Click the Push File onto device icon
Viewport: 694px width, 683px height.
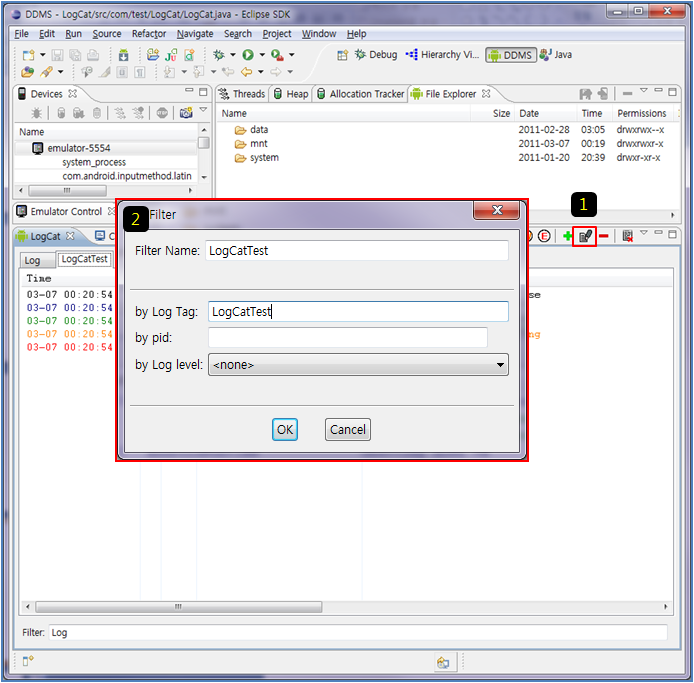point(603,93)
